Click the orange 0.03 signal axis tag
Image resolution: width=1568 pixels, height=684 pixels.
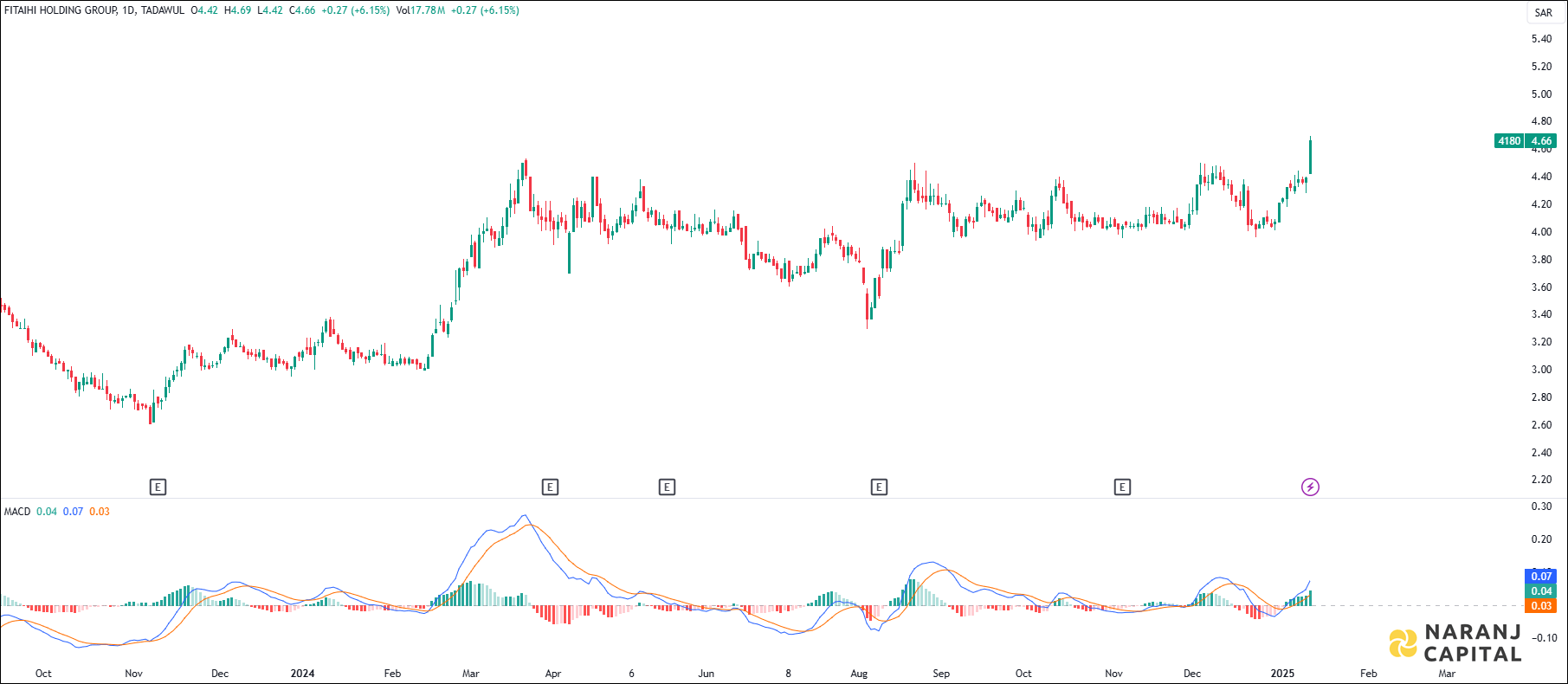coord(1541,606)
